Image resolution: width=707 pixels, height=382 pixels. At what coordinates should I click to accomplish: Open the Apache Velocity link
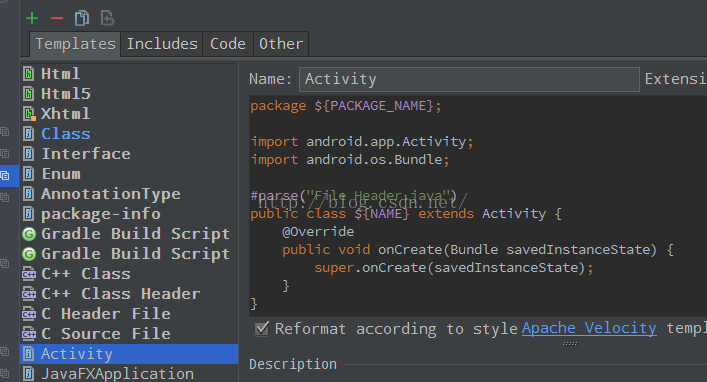coord(589,328)
